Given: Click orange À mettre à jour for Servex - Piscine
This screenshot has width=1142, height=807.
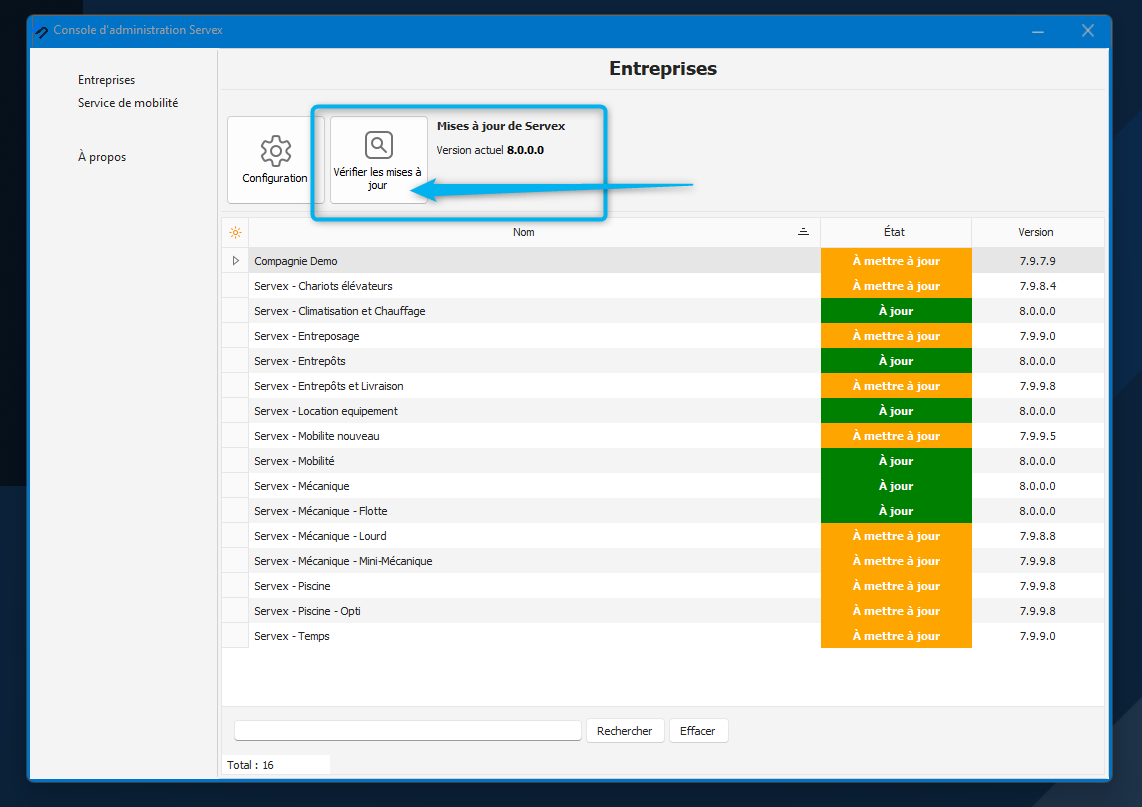Looking at the screenshot, I should click(896, 586).
